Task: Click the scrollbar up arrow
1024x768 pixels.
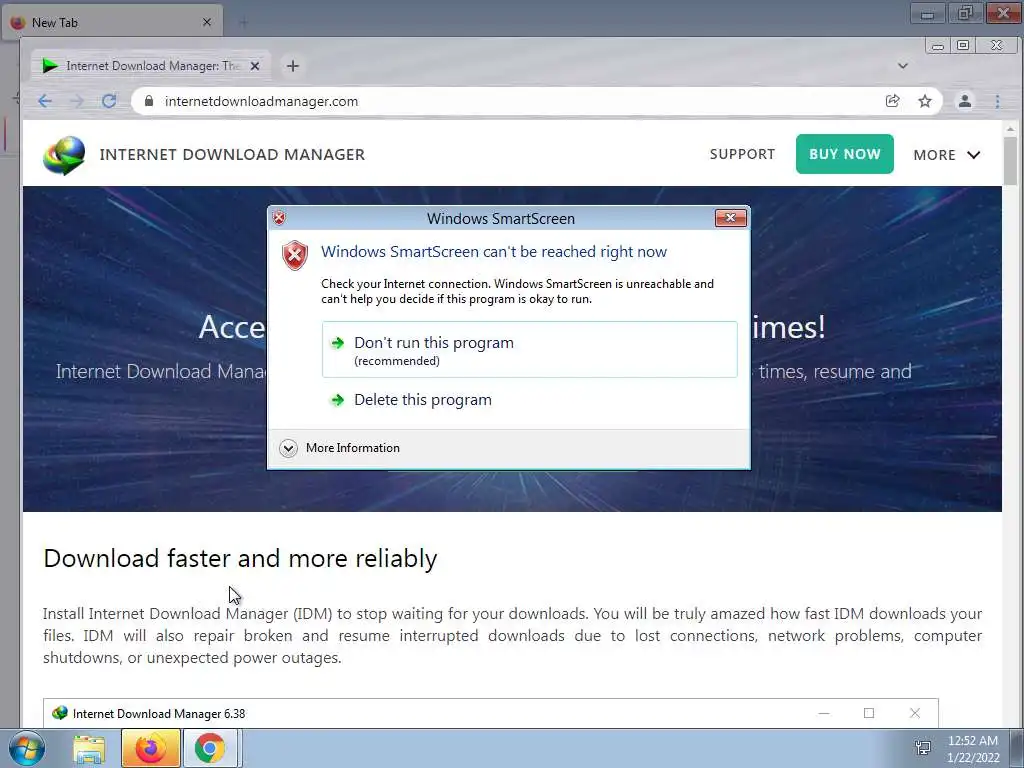Action: tap(1010, 129)
